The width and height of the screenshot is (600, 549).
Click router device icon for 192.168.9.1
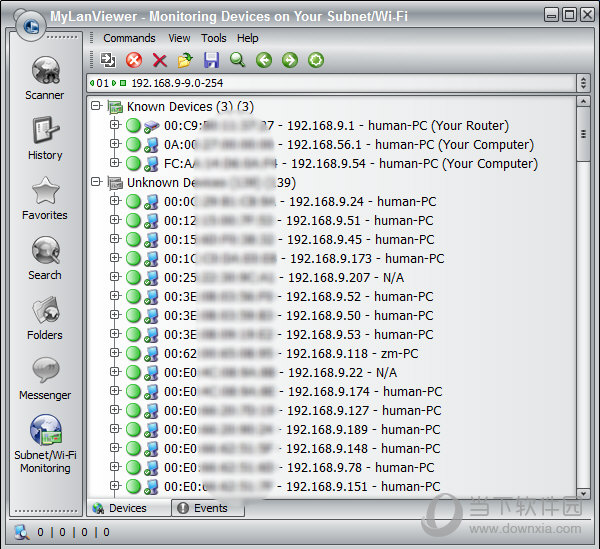coord(152,126)
